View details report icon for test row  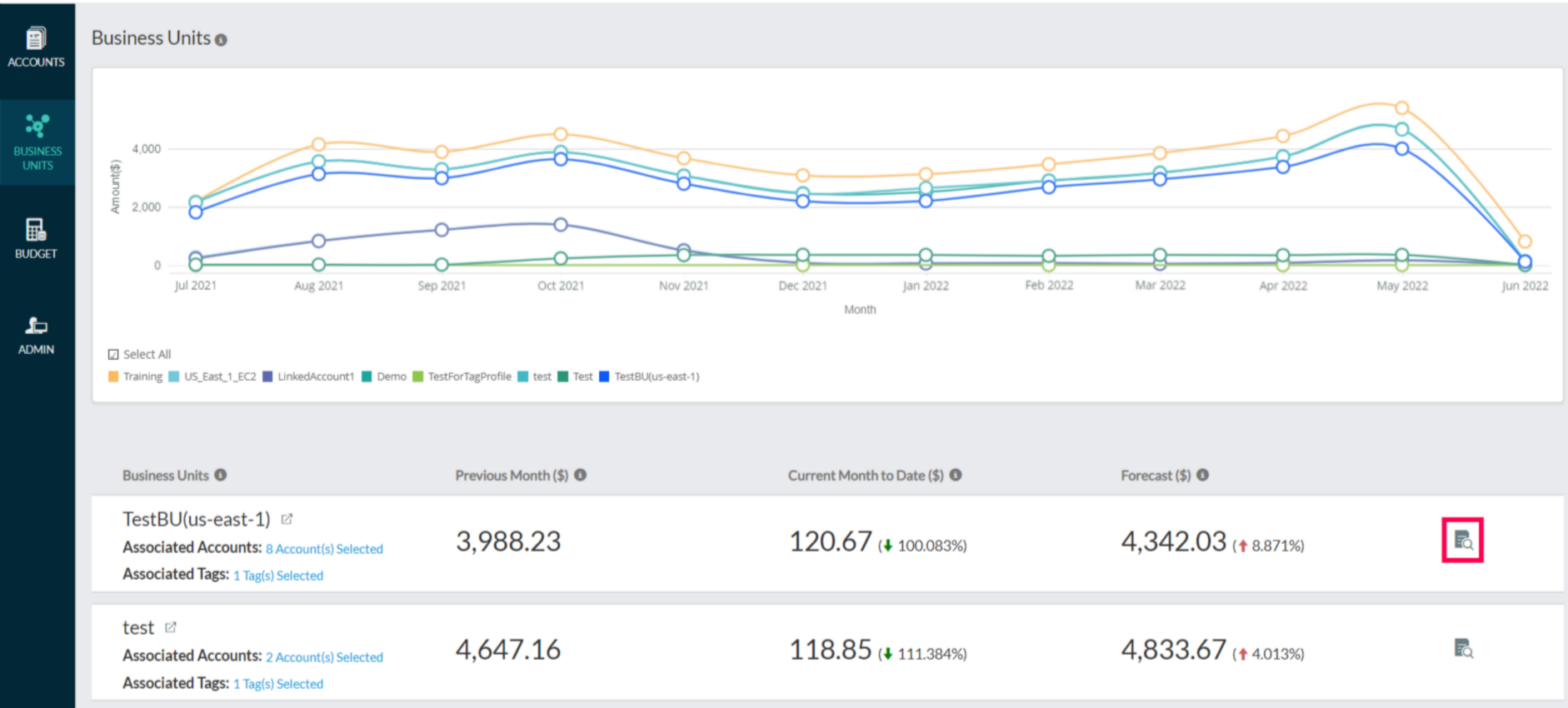tap(1463, 648)
